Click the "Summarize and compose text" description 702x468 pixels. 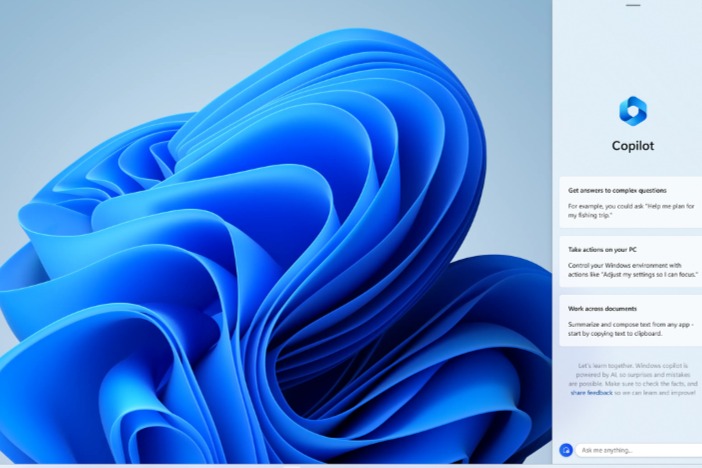point(630,328)
